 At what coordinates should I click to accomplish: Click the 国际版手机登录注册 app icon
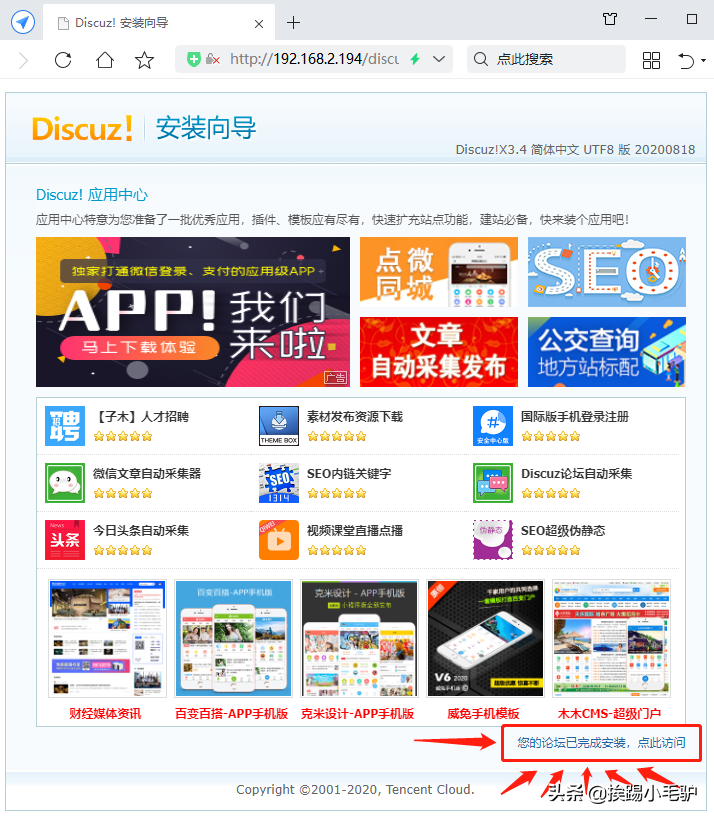coord(493,426)
